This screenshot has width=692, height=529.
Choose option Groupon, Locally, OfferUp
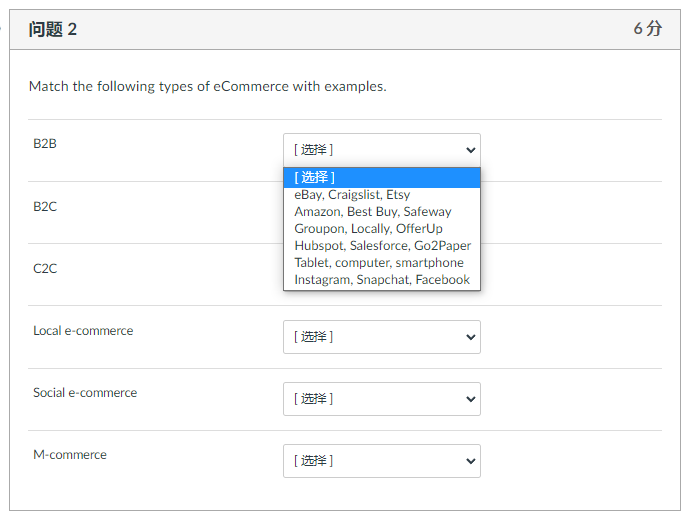(382, 229)
